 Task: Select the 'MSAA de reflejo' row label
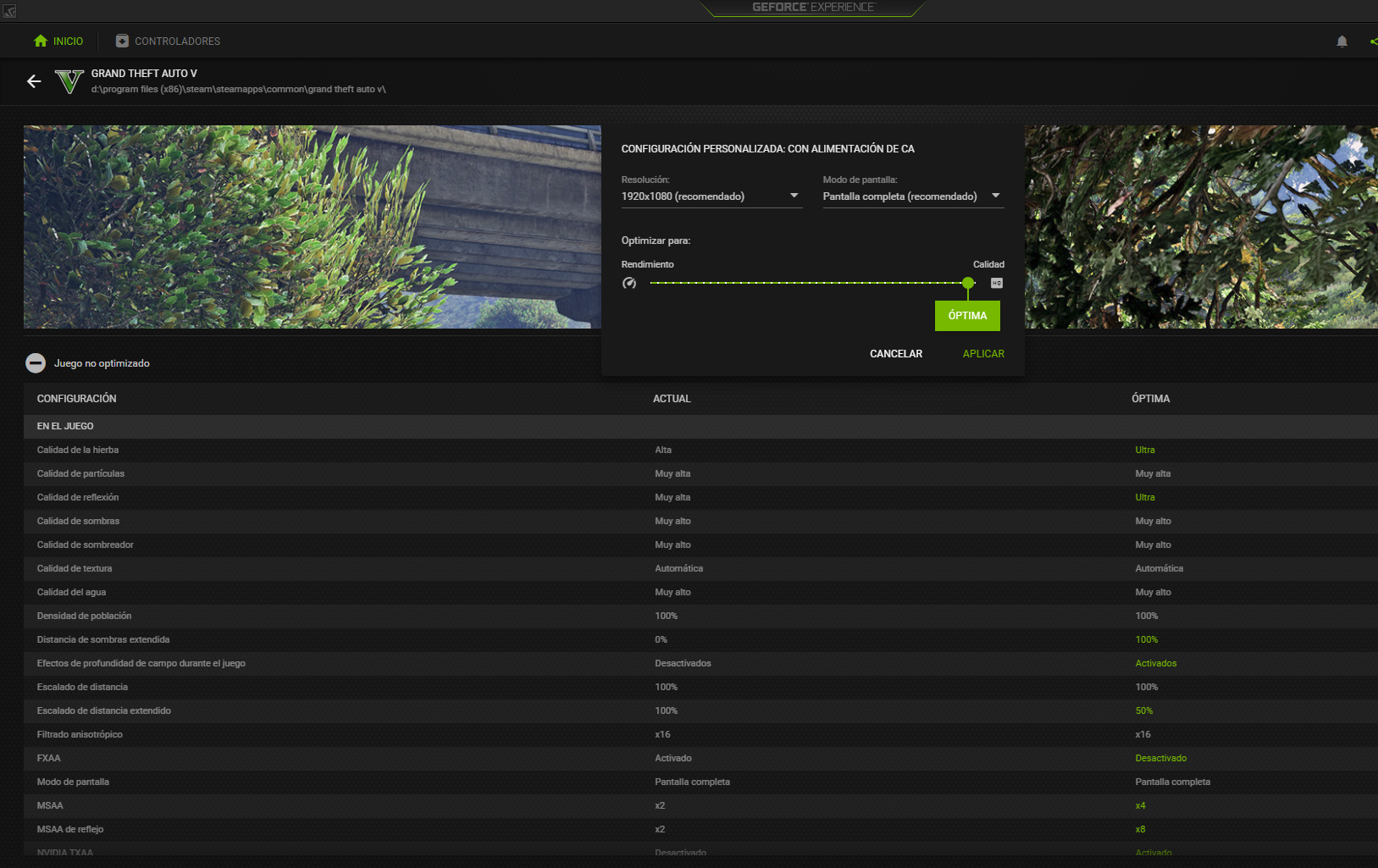click(70, 829)
